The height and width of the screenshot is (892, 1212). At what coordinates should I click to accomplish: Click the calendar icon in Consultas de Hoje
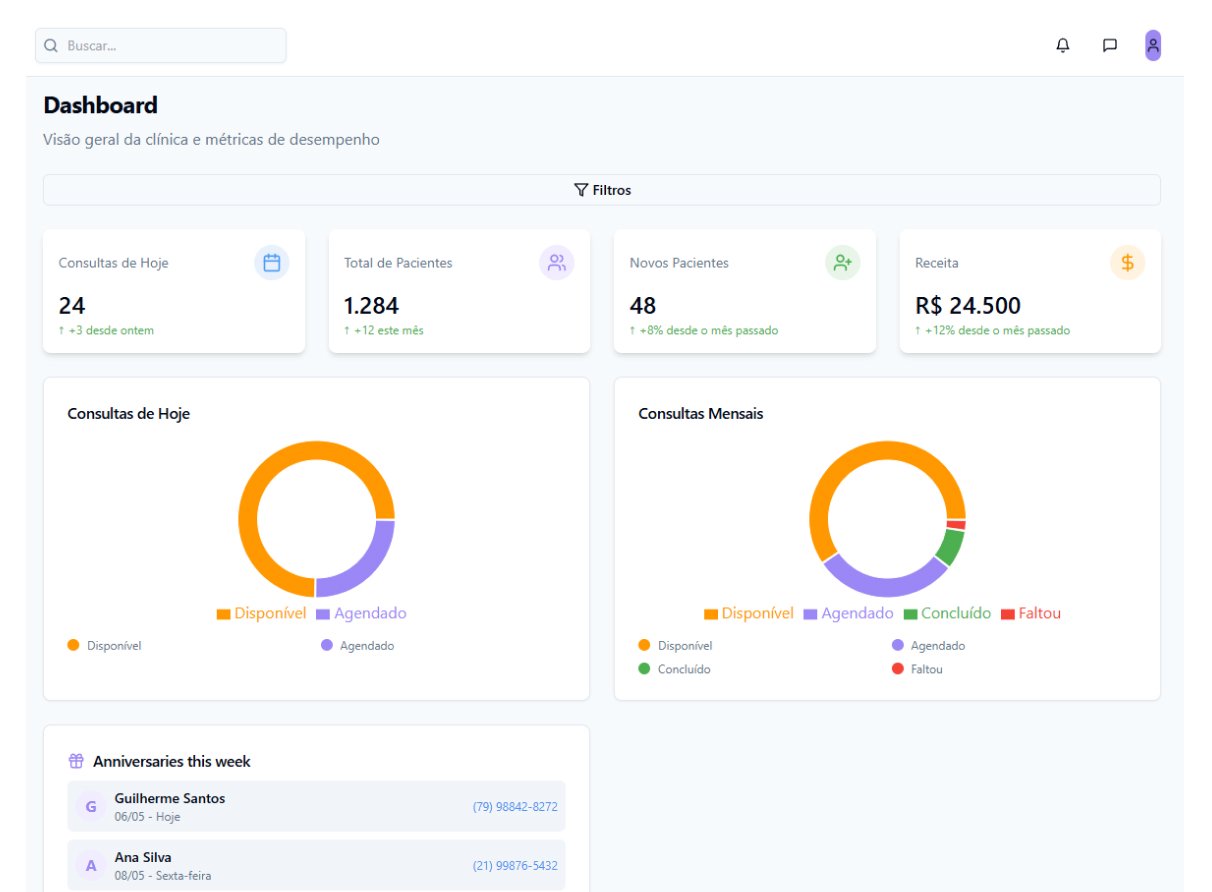[x=271, y=263]
